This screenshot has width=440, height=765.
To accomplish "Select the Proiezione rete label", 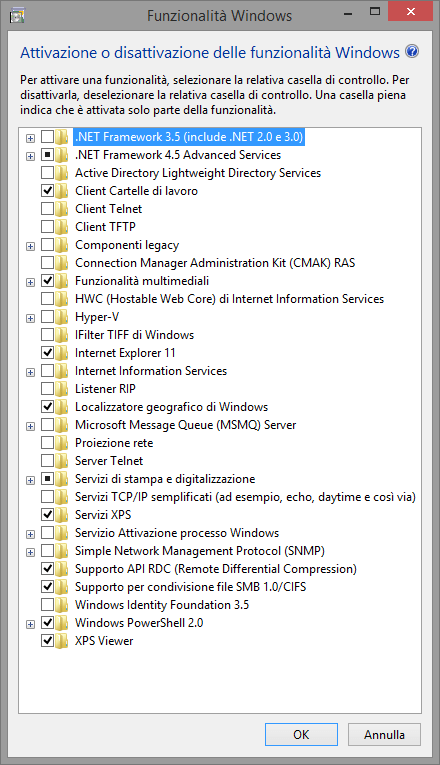I will tap(114, 443).
